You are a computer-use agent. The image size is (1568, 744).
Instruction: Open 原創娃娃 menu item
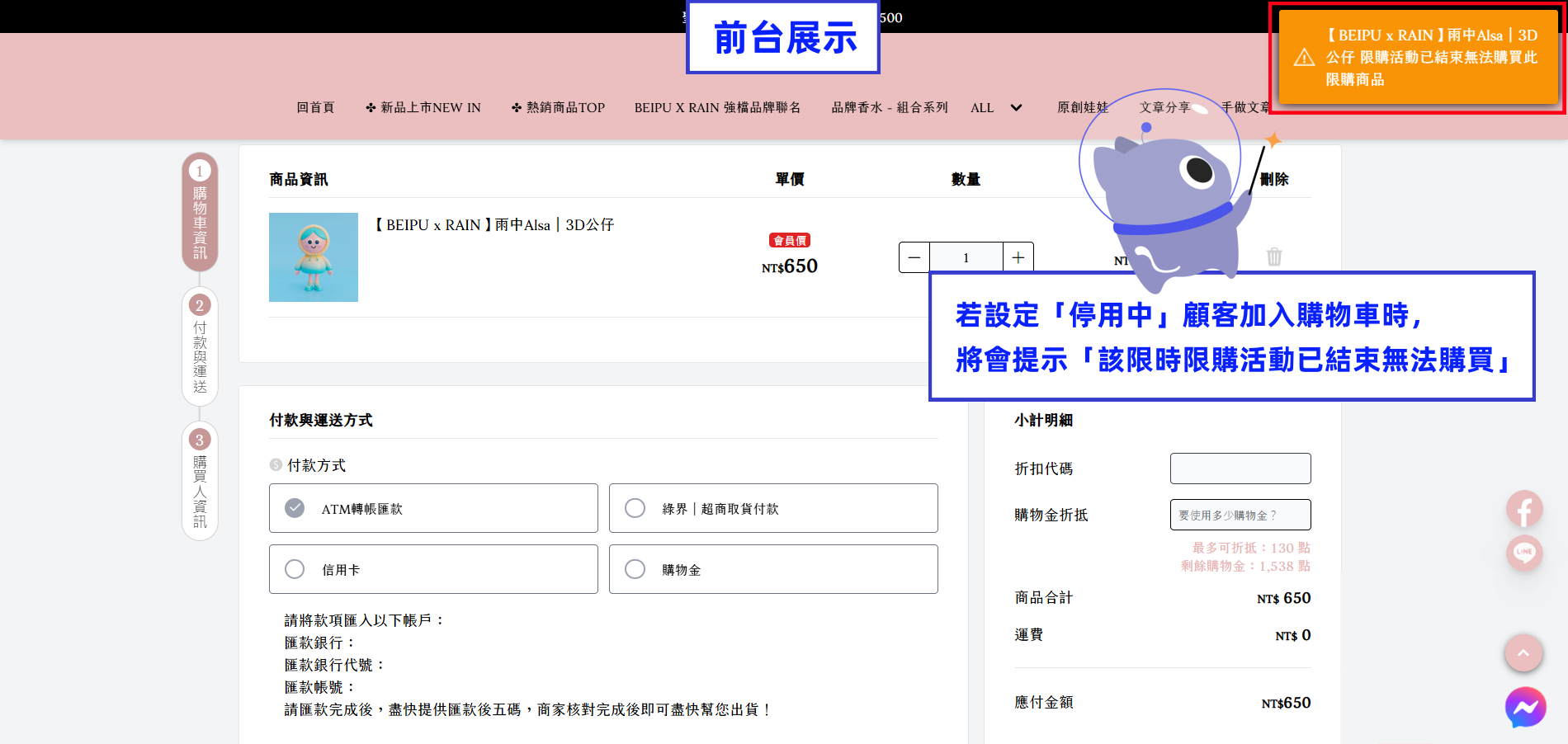click(1083, 108)
